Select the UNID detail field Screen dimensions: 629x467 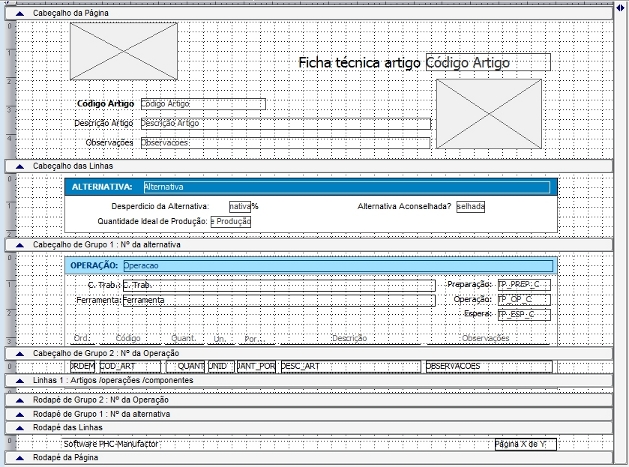click(x=221, y=366)
